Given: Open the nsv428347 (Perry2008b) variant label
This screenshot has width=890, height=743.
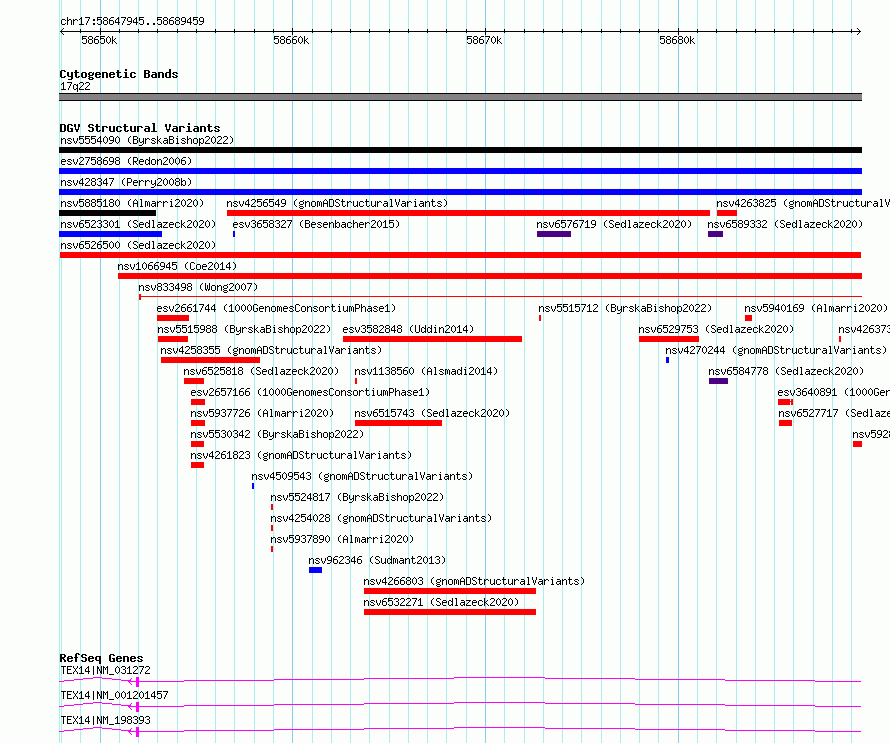Looking at the screenshot, I should point(126,182).
